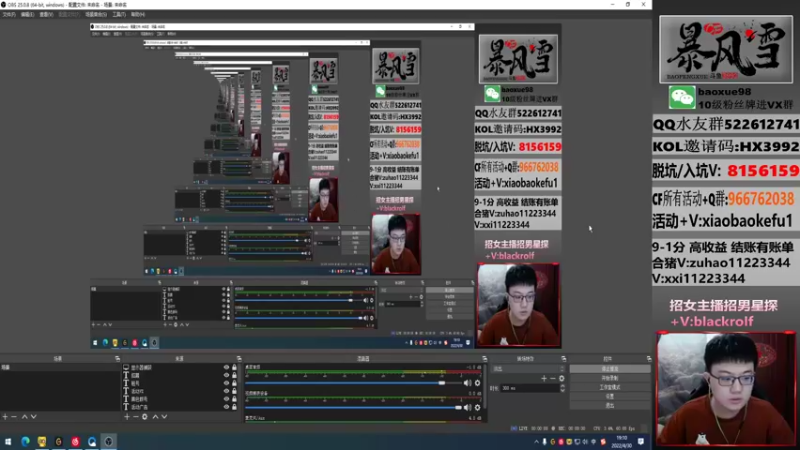Mute the second mixer audio channel
This screenshot has width=800, height=450.
tap(467, 408)
